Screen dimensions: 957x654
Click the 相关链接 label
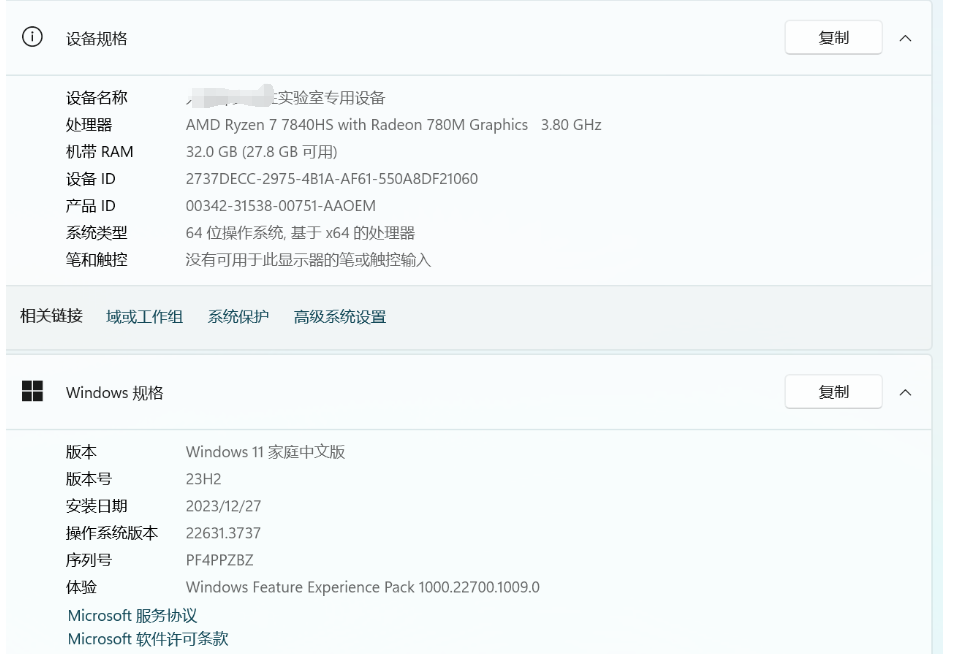click(51, 316)
